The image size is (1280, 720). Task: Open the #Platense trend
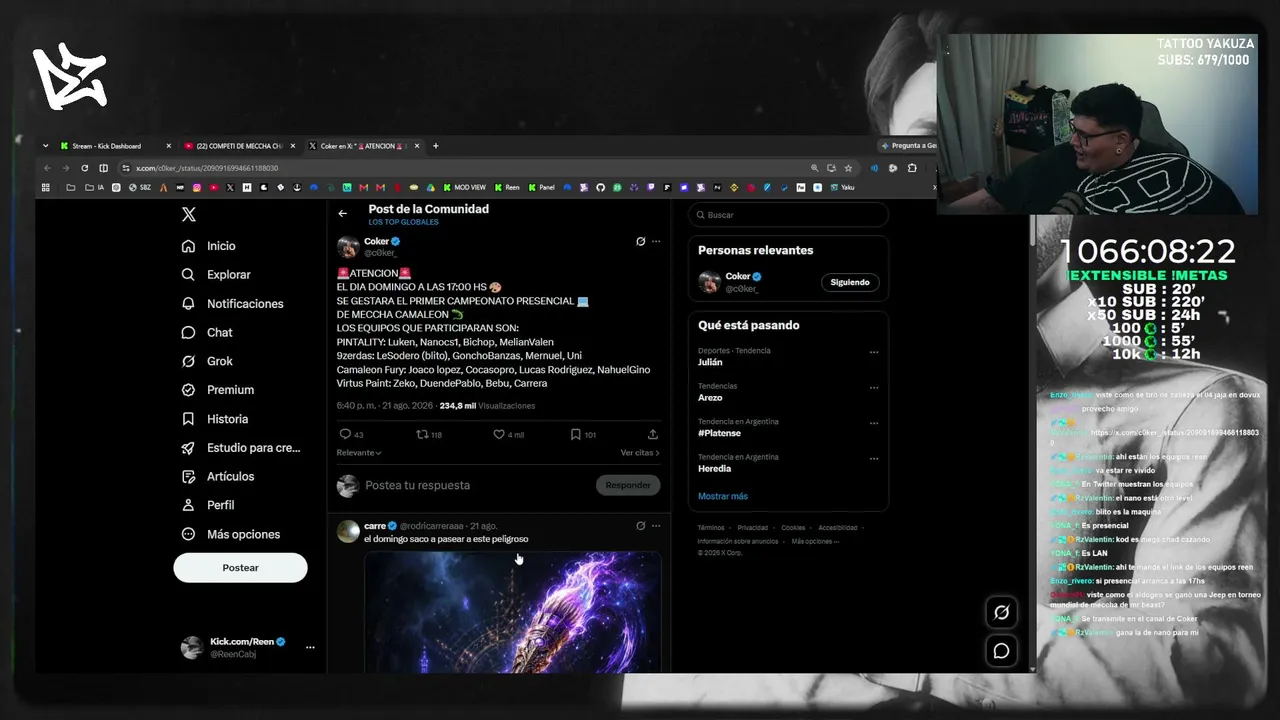pos(720,434)
